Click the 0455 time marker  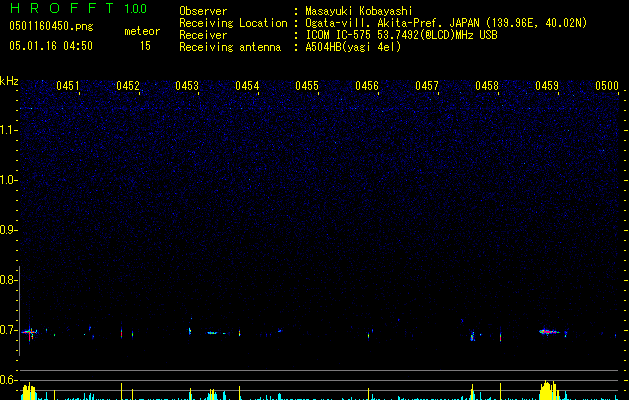pos(307,86)
